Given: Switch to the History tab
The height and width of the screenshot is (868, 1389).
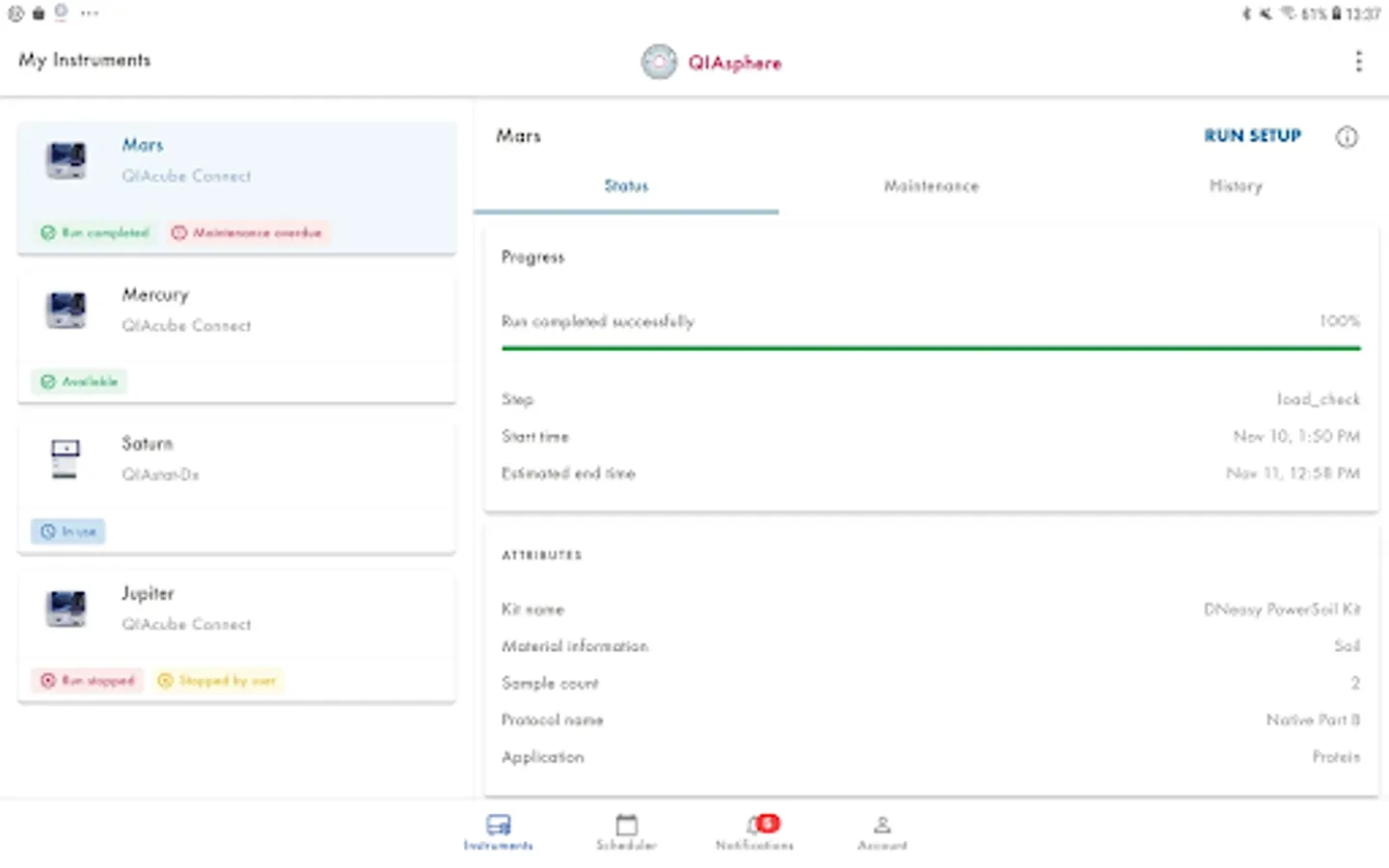Looking at the screenshot, I should click(1236, 186).
